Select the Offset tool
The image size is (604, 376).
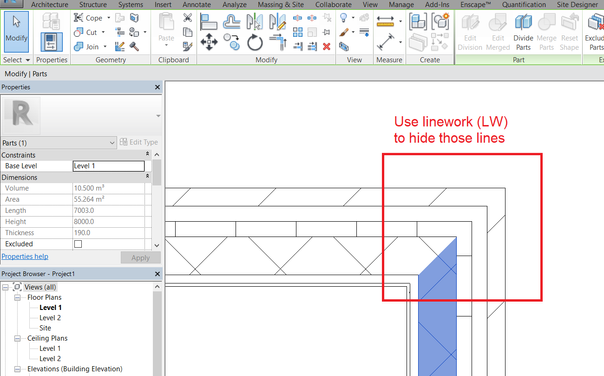pos(232,22)
